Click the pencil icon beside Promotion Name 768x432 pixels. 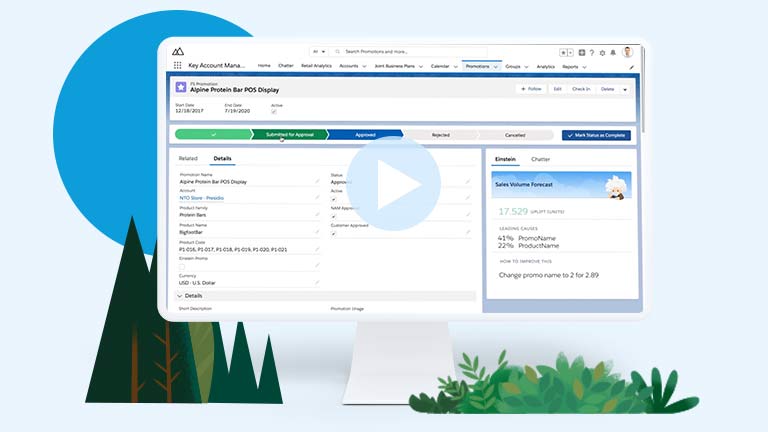(317, 182)
